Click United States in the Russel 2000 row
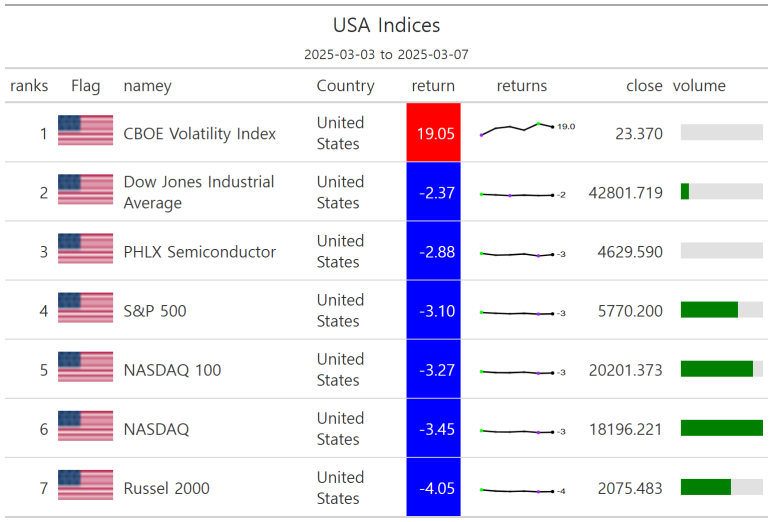 [340, 488]
